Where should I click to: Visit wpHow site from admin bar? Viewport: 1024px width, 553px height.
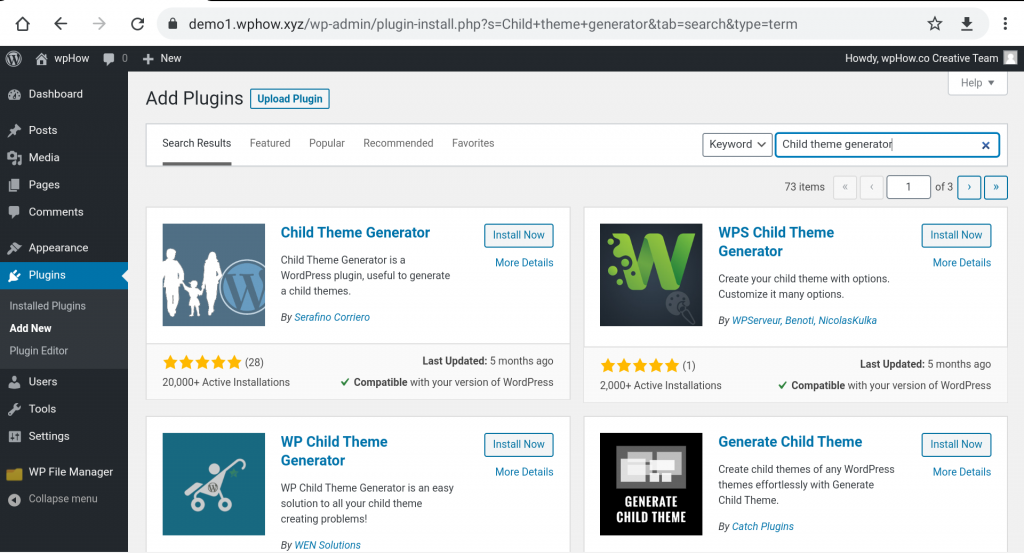click(x=63, y=58)
